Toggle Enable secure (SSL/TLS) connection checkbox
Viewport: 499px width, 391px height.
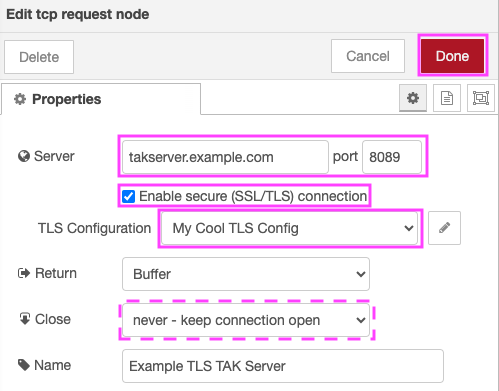128,196
